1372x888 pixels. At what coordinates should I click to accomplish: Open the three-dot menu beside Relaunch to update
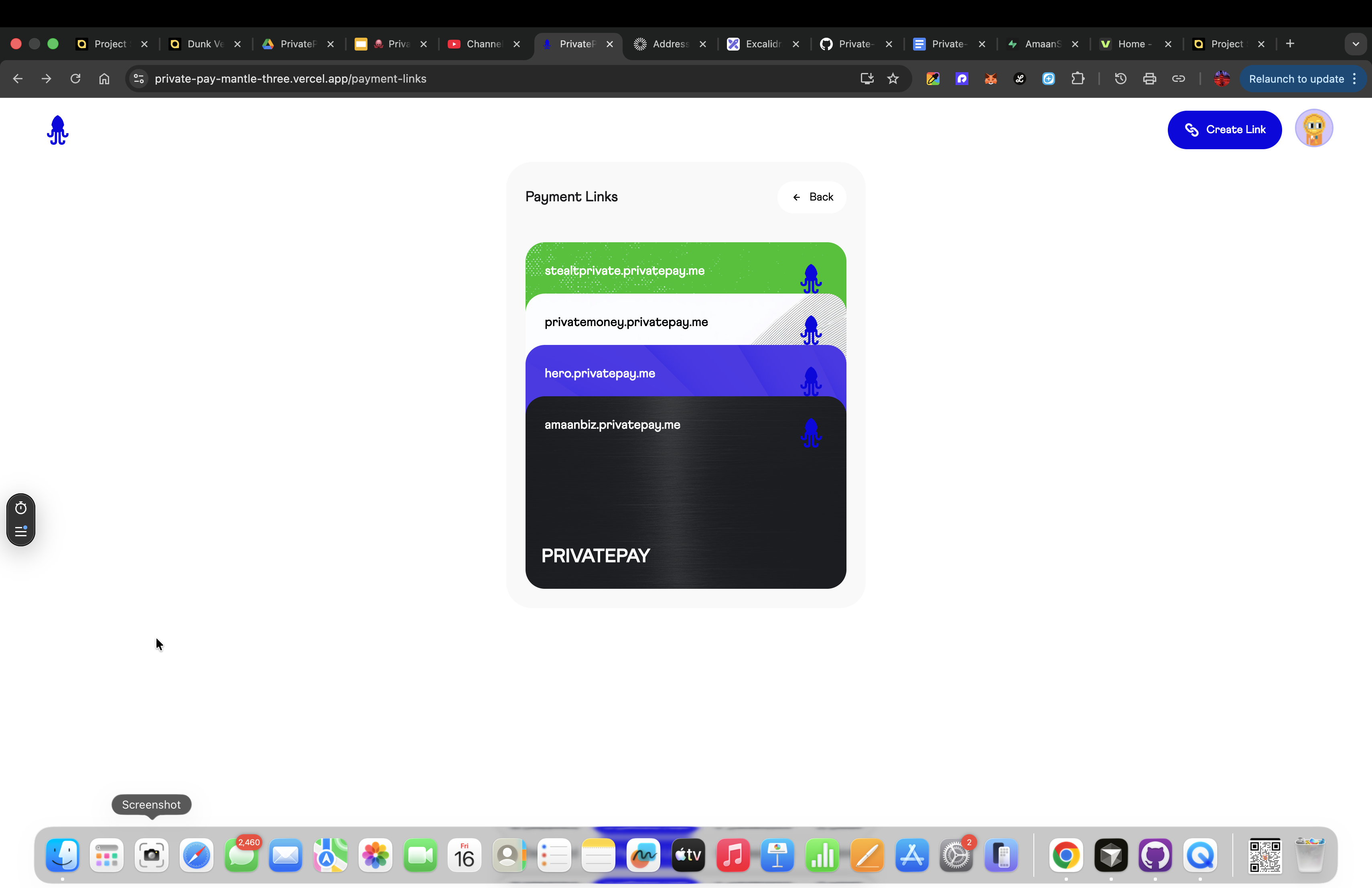click(x=1354, y=79)
